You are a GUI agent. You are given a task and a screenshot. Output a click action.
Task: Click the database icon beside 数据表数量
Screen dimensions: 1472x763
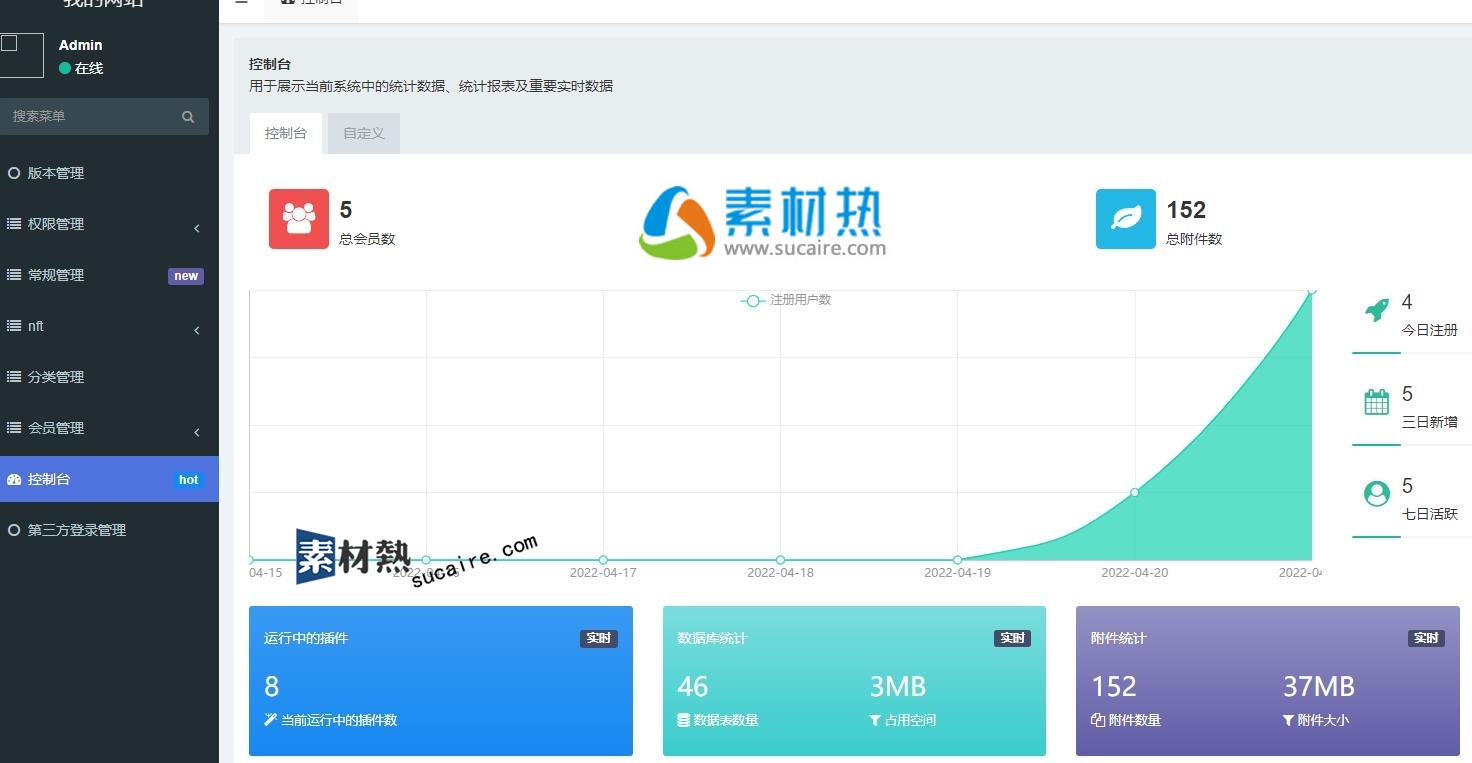pyautogui.click(x=683, y=720)
